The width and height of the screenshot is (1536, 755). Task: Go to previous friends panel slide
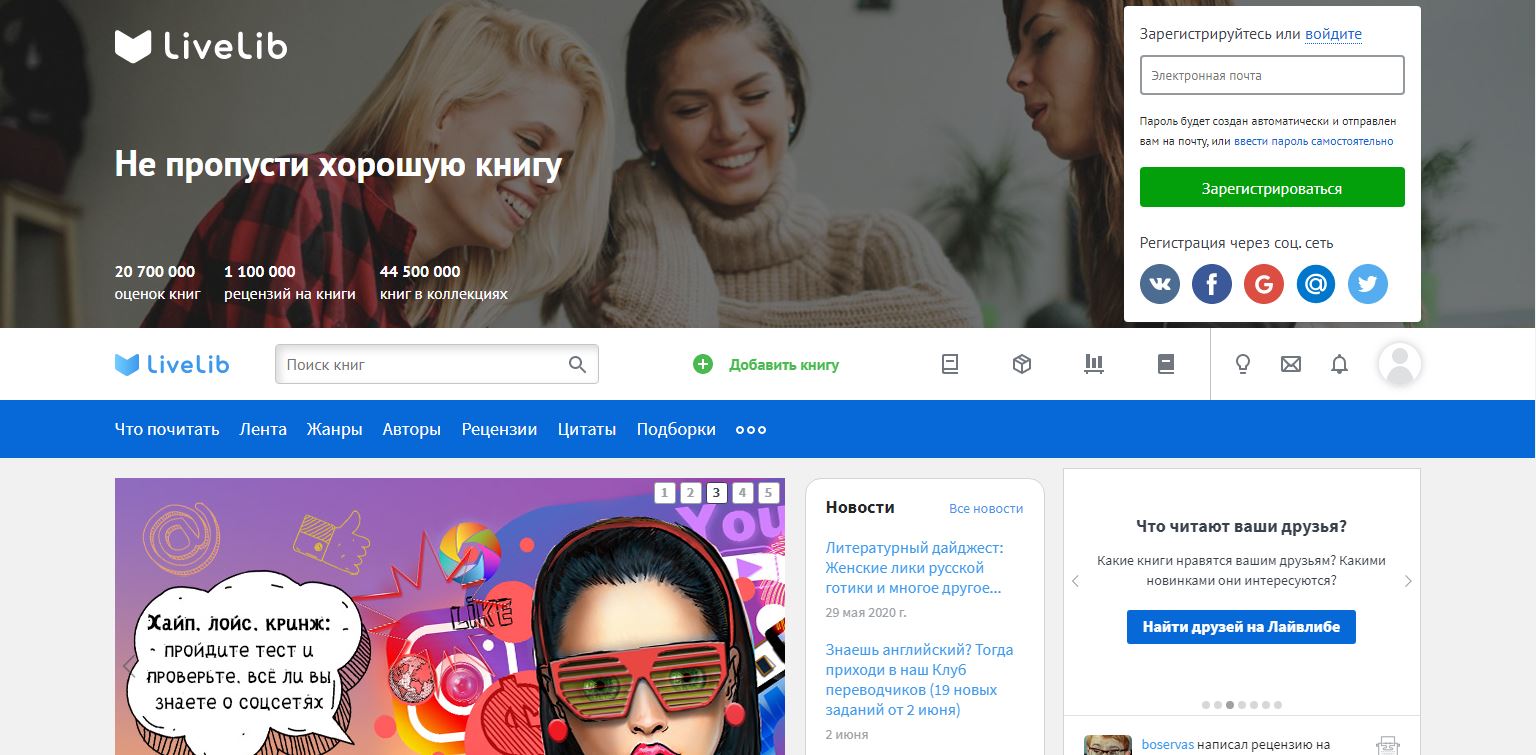(1076, 581)
